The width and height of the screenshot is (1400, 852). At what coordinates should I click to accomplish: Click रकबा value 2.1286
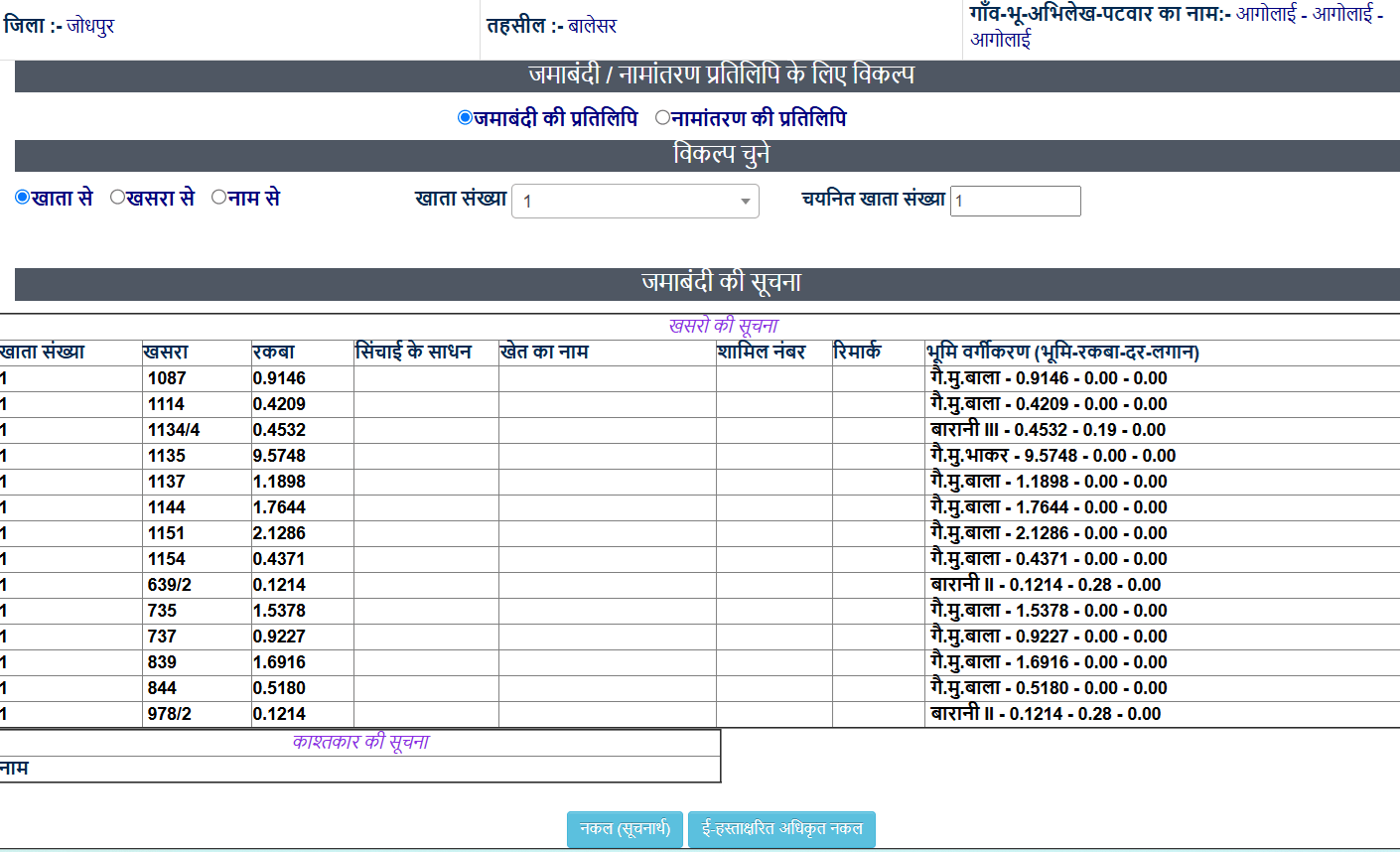279,533
